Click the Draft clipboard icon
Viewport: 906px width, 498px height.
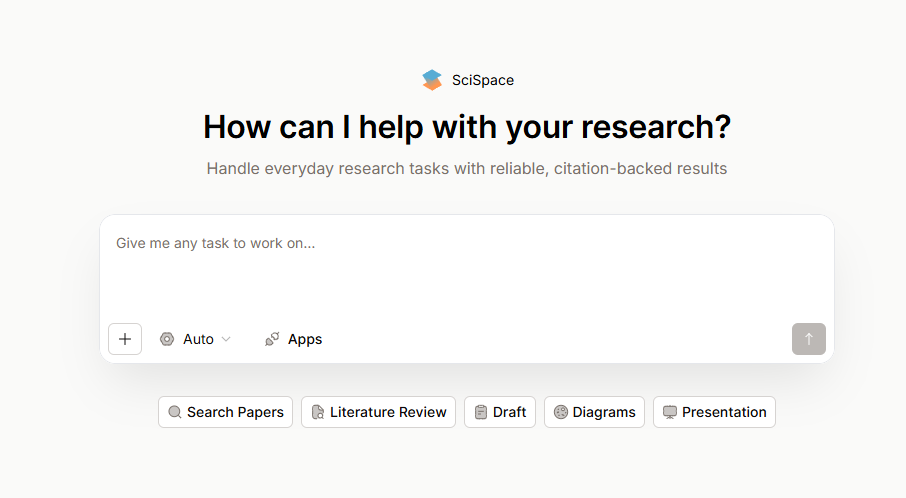coord(481,412)
